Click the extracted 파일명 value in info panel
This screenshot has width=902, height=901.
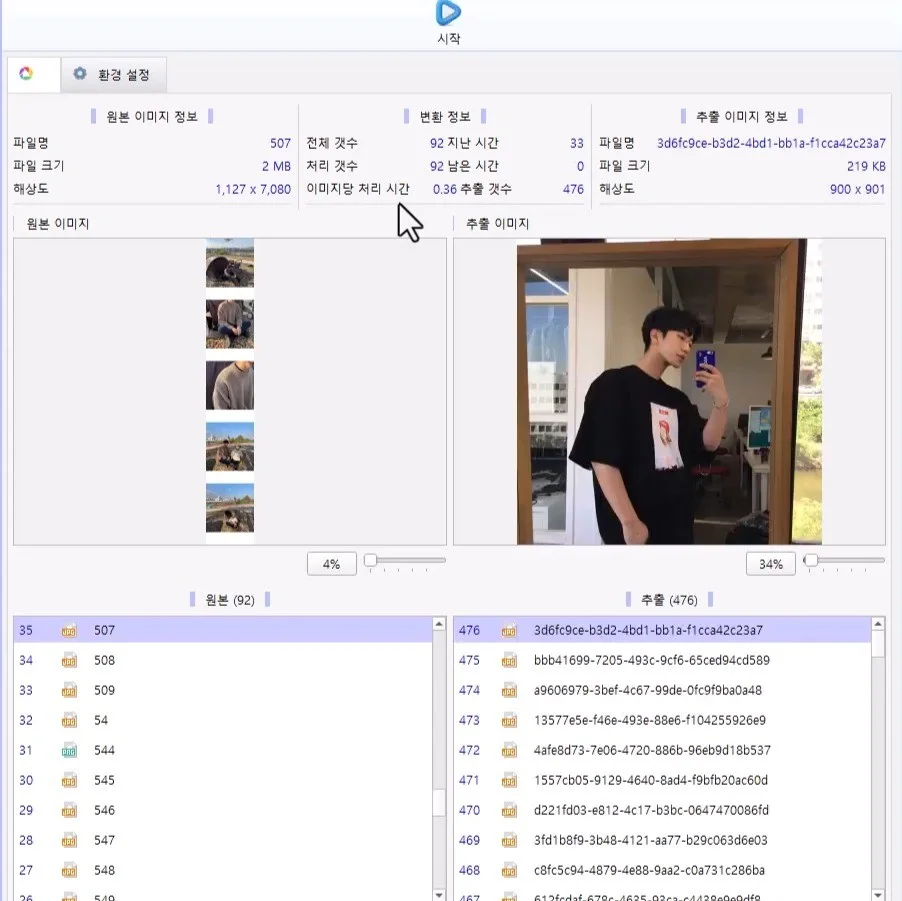point(771,143)
